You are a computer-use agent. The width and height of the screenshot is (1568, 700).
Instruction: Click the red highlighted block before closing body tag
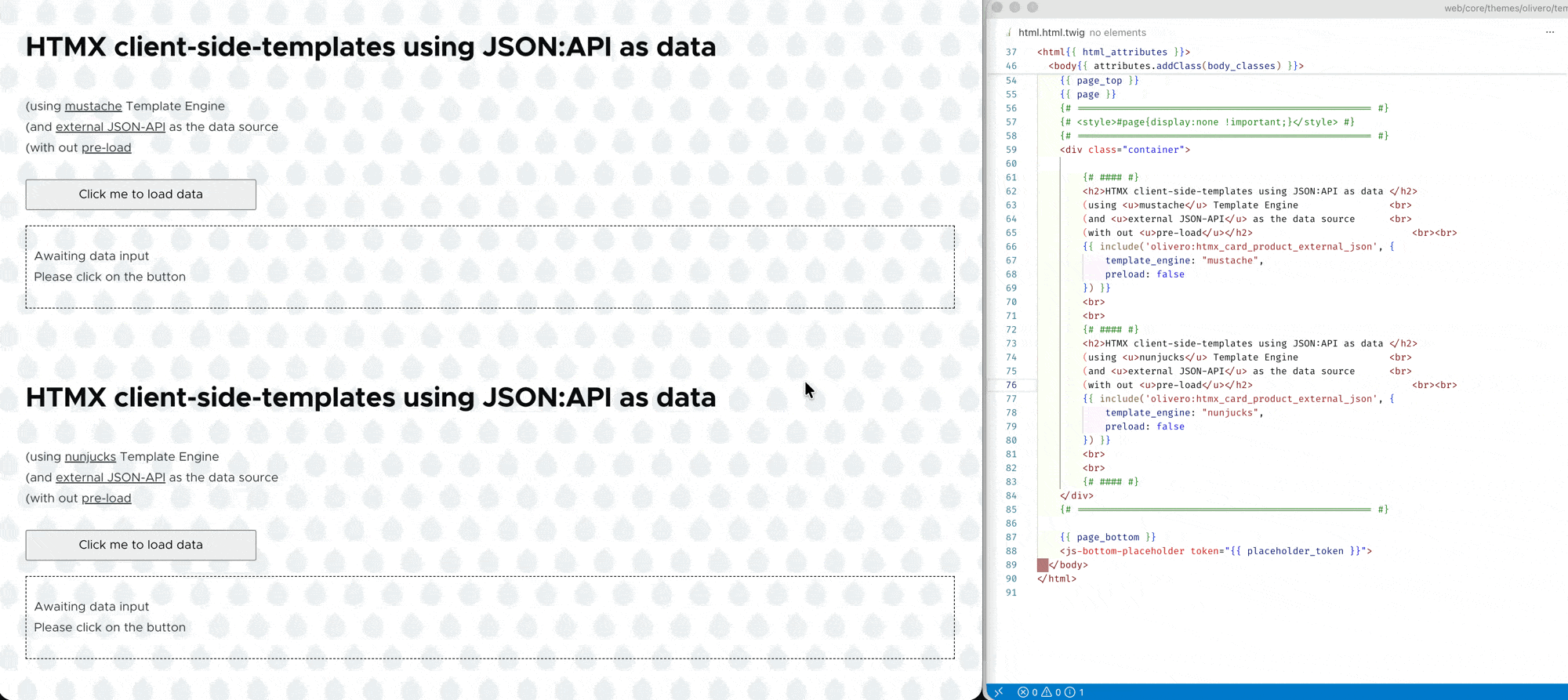point(1043,565)
